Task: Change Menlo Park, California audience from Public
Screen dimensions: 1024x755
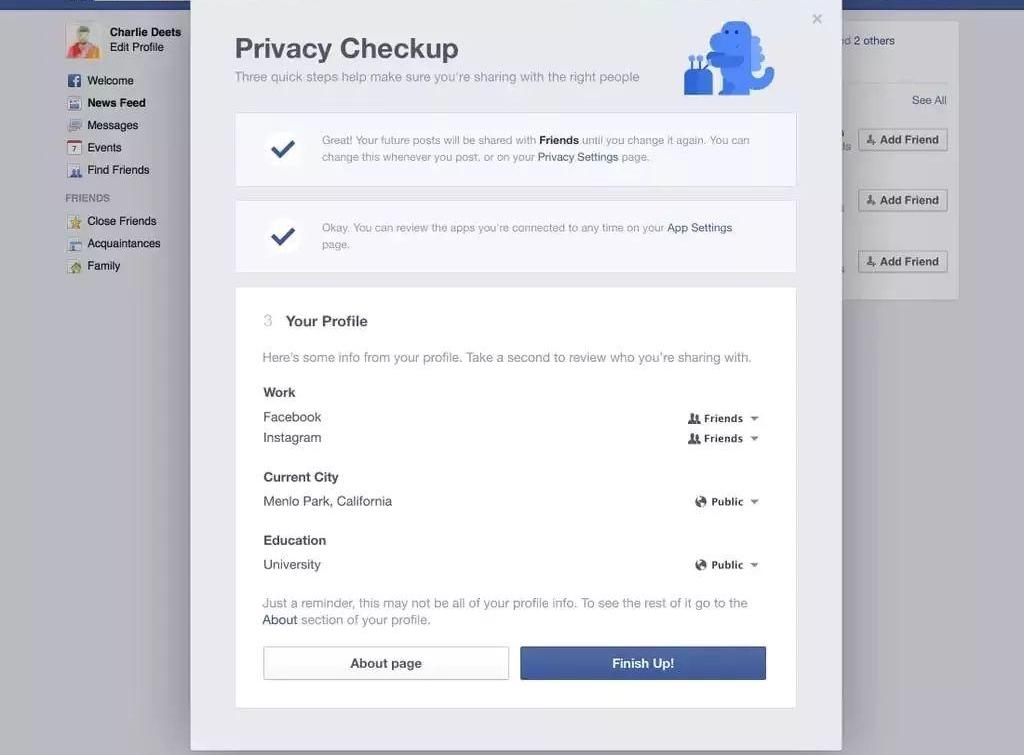Action: pos(726,502)
